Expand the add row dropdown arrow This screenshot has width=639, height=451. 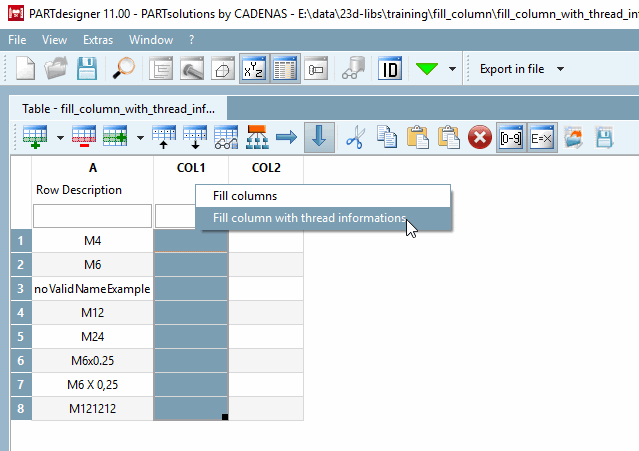pyautogui.click(x=60, y=138)
